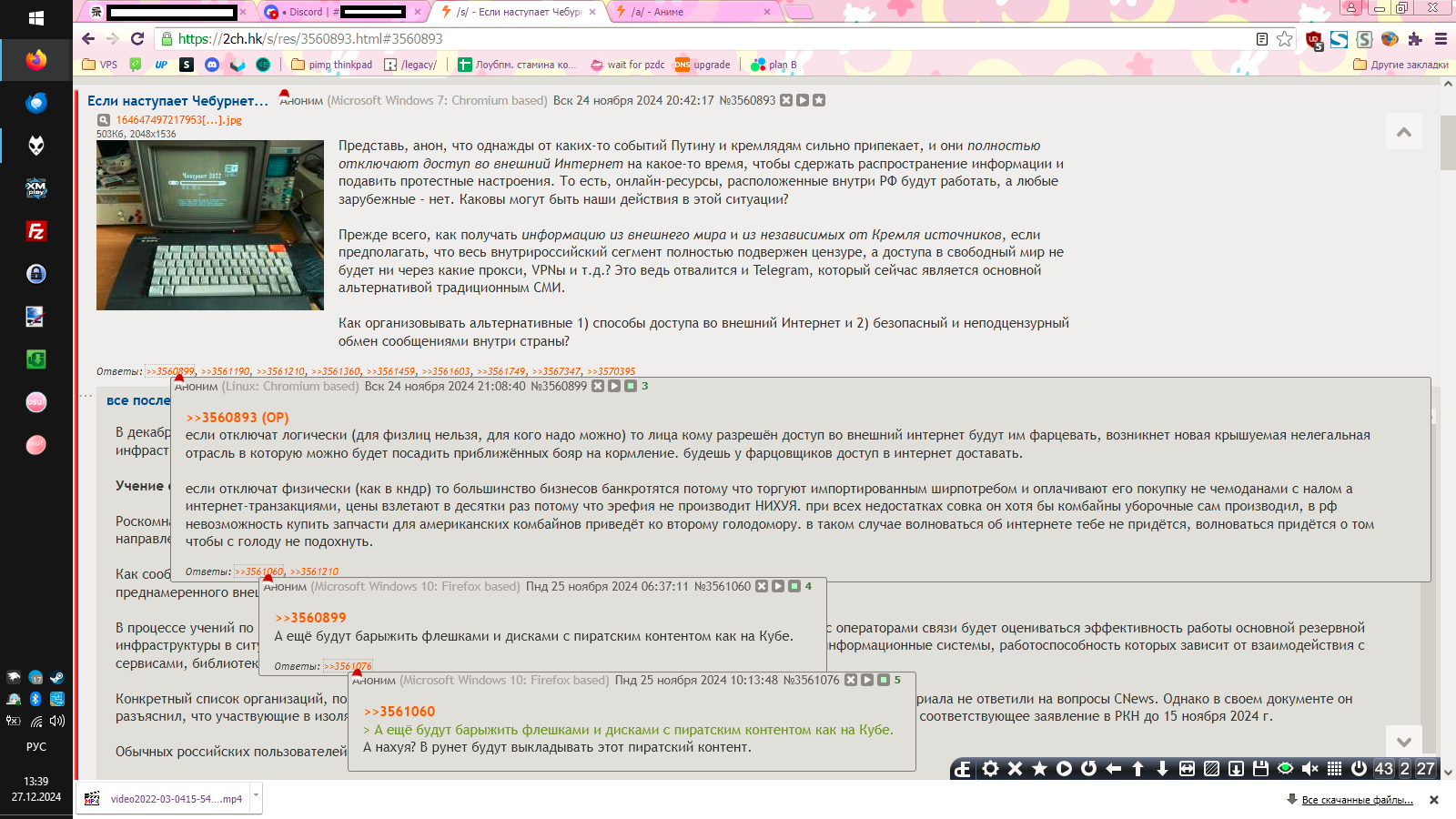Click Все скачанные файлы downloads link
1456x819 pixels.
click(x=1357, y=800)
